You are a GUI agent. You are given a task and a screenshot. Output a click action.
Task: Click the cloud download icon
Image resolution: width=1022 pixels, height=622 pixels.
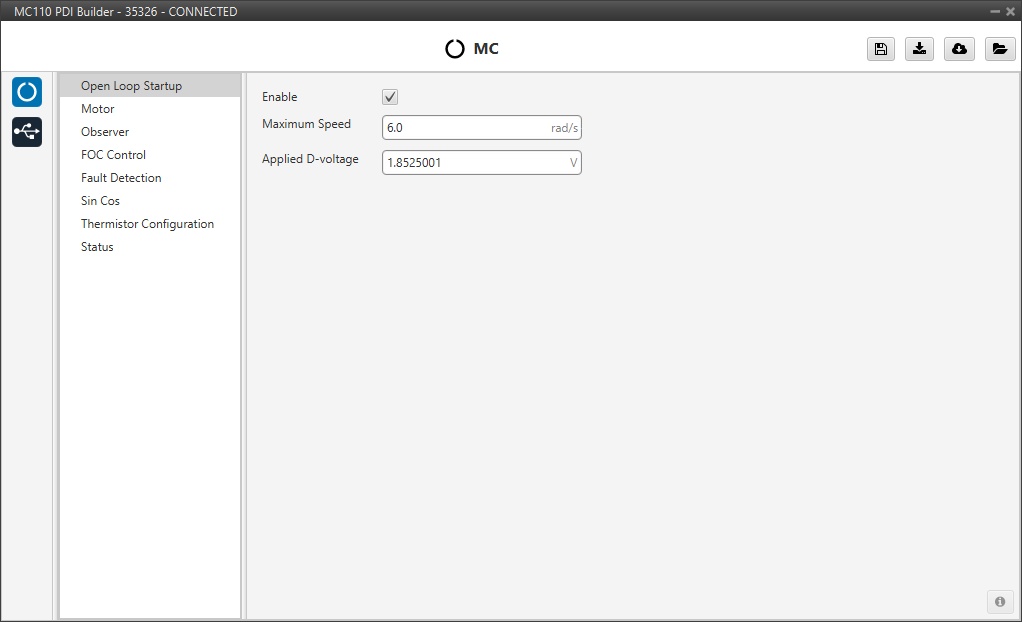pyautogui.click(x=959, y=49)
